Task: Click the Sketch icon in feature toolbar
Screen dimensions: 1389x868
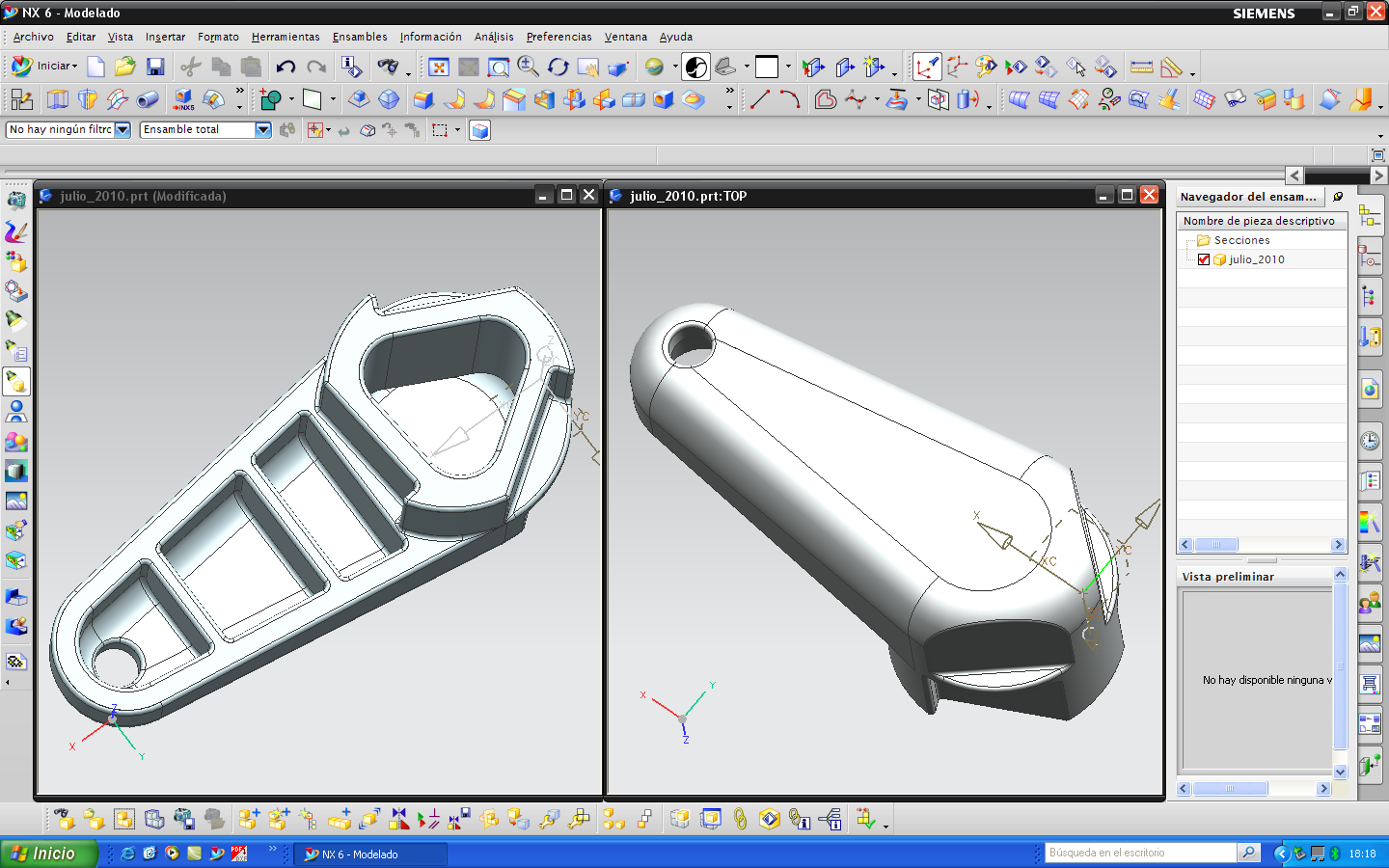Action: pyautogui.click(x=21, y=99)
